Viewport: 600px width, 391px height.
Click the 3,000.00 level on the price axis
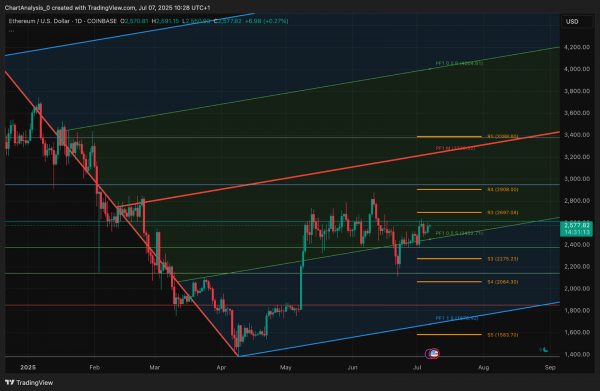(577, 179)
